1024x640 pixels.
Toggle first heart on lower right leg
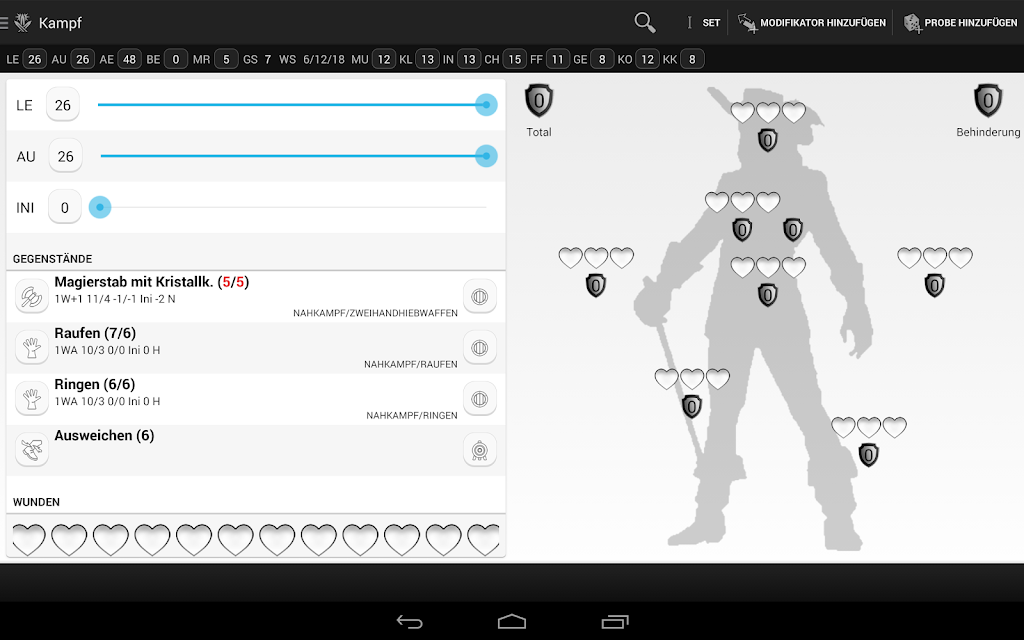click(x=843, y=427)
